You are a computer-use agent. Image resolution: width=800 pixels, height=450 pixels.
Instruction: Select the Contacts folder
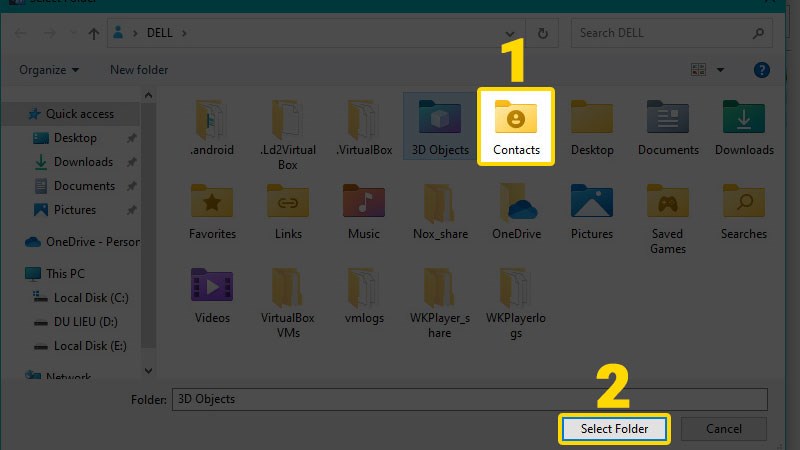516,127
